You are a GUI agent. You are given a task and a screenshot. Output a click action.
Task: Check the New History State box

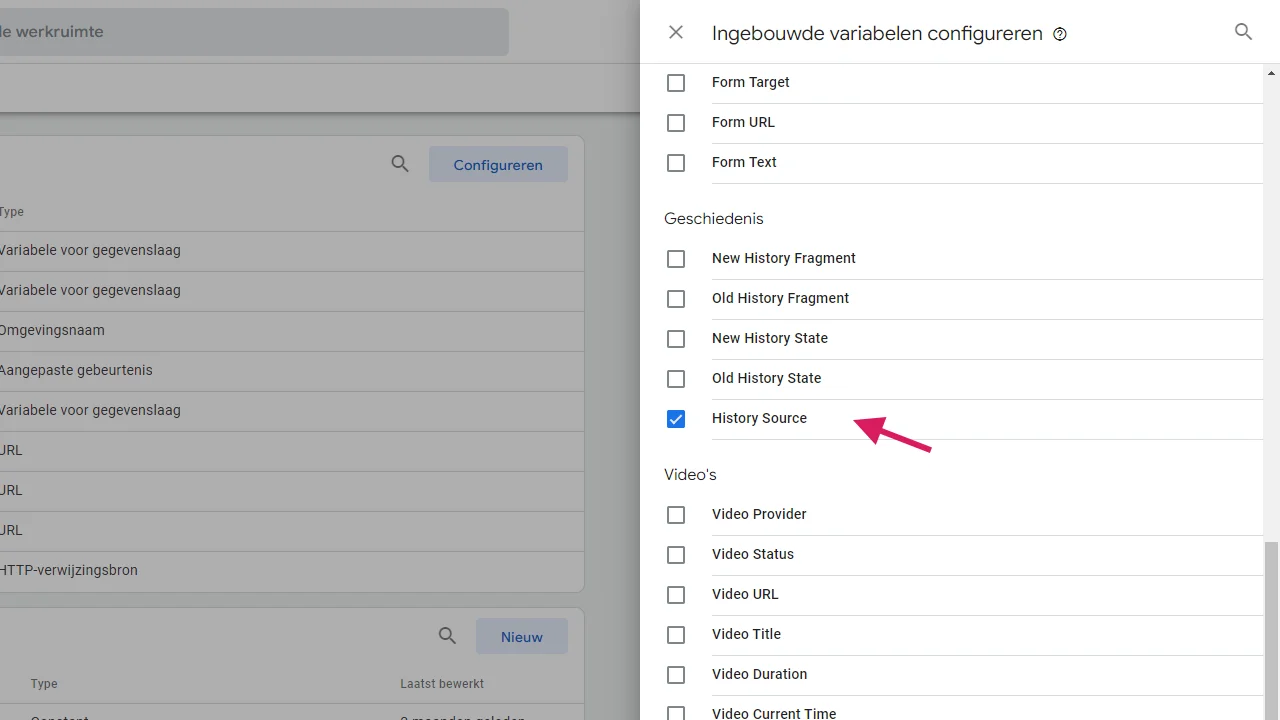point(676,339)
